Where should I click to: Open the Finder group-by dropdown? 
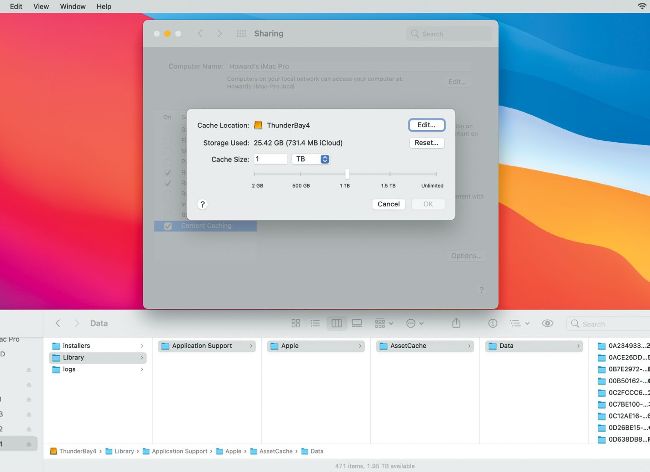(383, 323)
